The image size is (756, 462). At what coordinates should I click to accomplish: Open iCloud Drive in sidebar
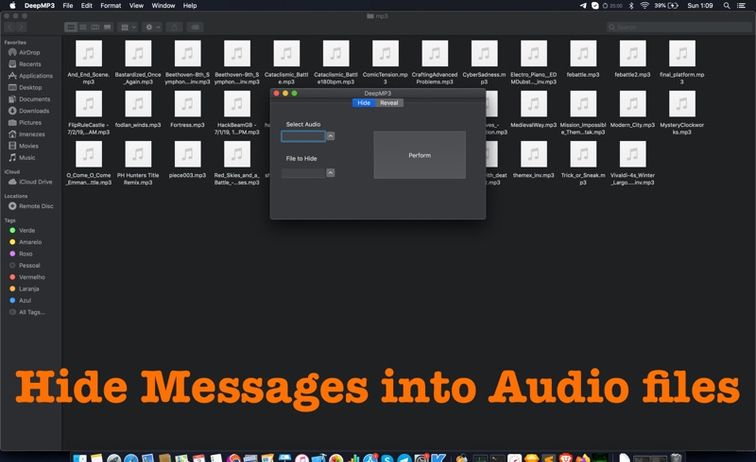coord(35,182)
